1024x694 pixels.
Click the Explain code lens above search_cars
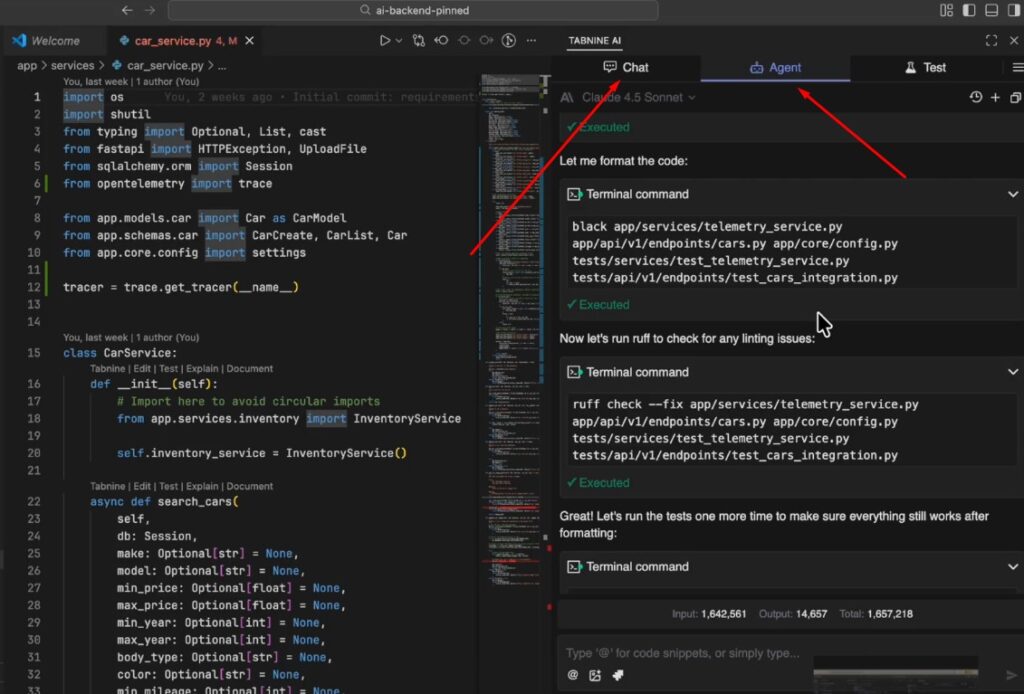tap(202, 486)
